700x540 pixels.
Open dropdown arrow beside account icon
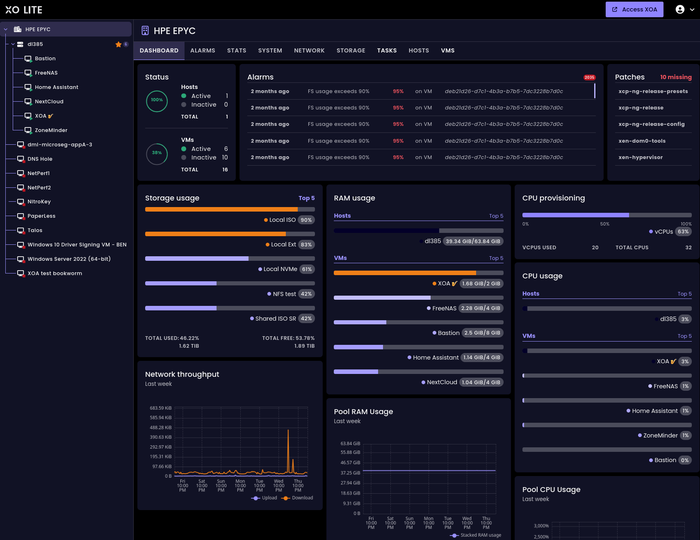coord(692,9)
